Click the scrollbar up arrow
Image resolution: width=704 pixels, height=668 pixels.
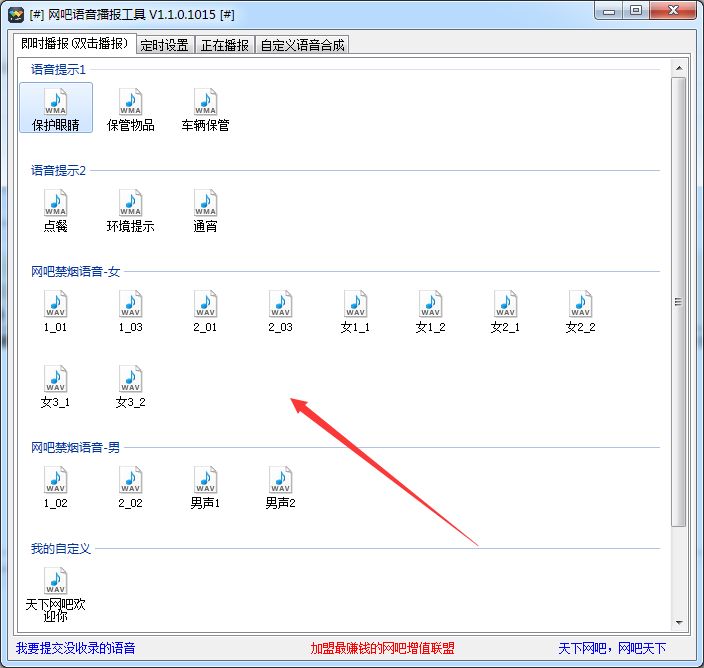(x=679, y=68)
